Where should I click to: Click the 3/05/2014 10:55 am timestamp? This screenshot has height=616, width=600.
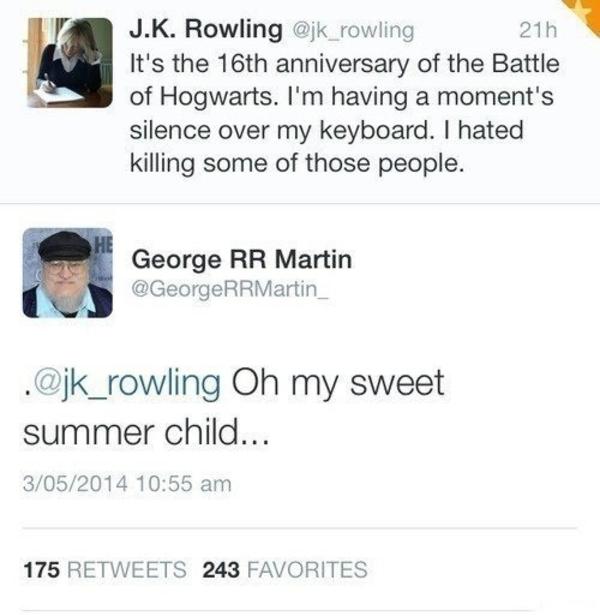[x=126, y=484]
